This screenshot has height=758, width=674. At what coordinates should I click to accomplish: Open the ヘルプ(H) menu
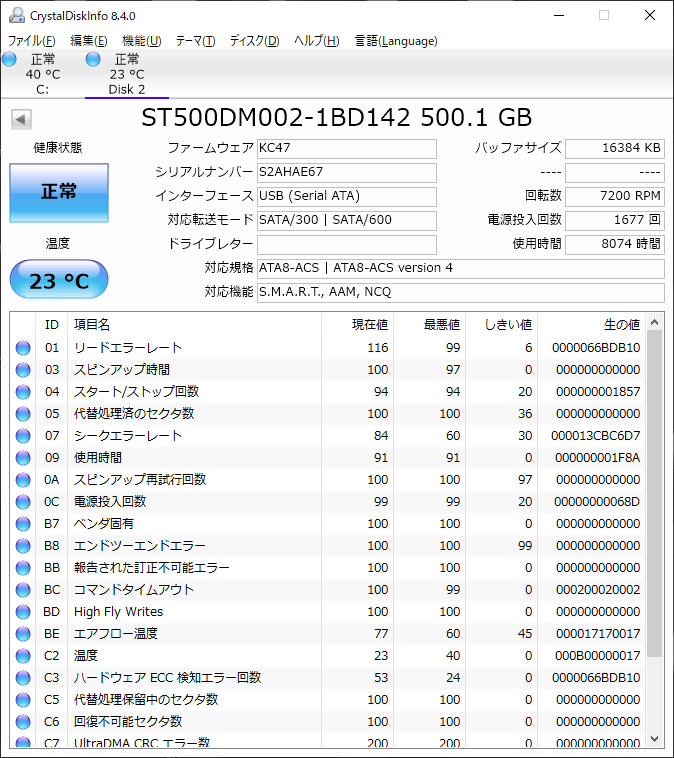[317, 41]
